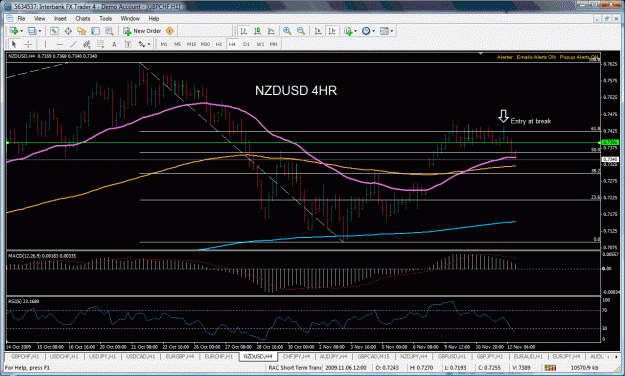Viewport: 625px width, 376px height.
Task: Select the H4 timeframe button
Action: (x=232, y=44)
